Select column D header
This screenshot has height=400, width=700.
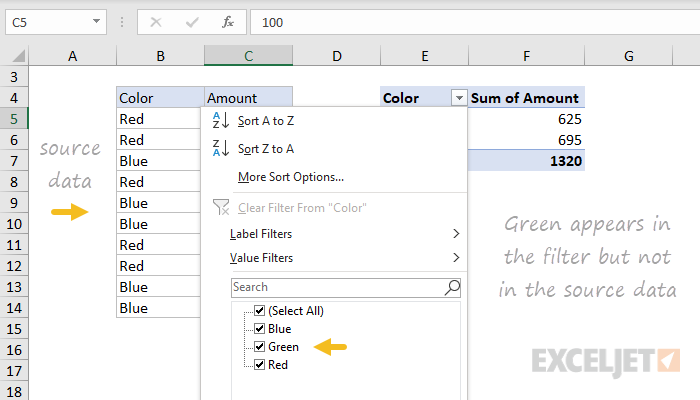(x=337, y=56)
